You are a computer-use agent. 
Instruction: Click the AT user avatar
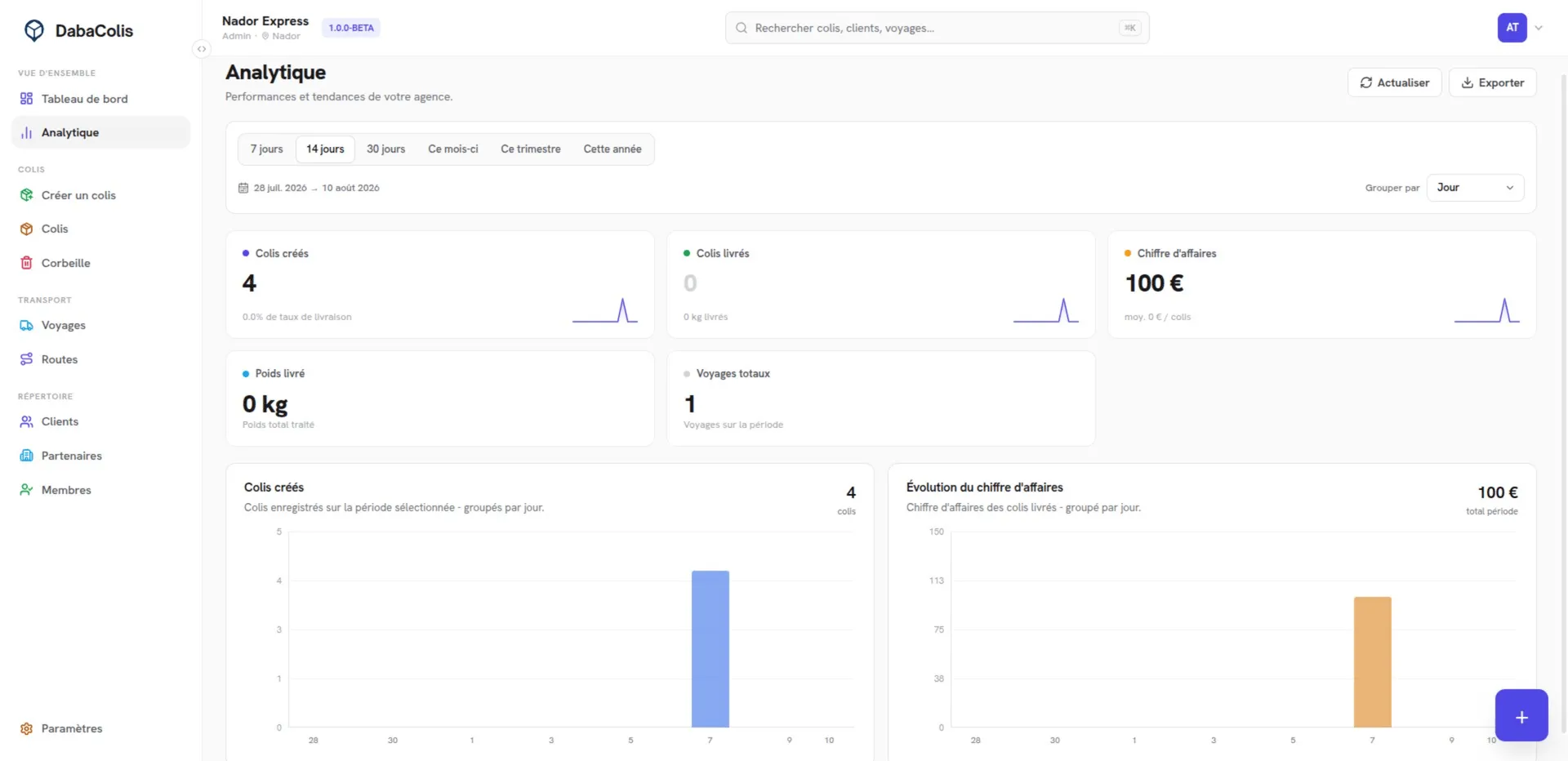[x=1512, y=28]
